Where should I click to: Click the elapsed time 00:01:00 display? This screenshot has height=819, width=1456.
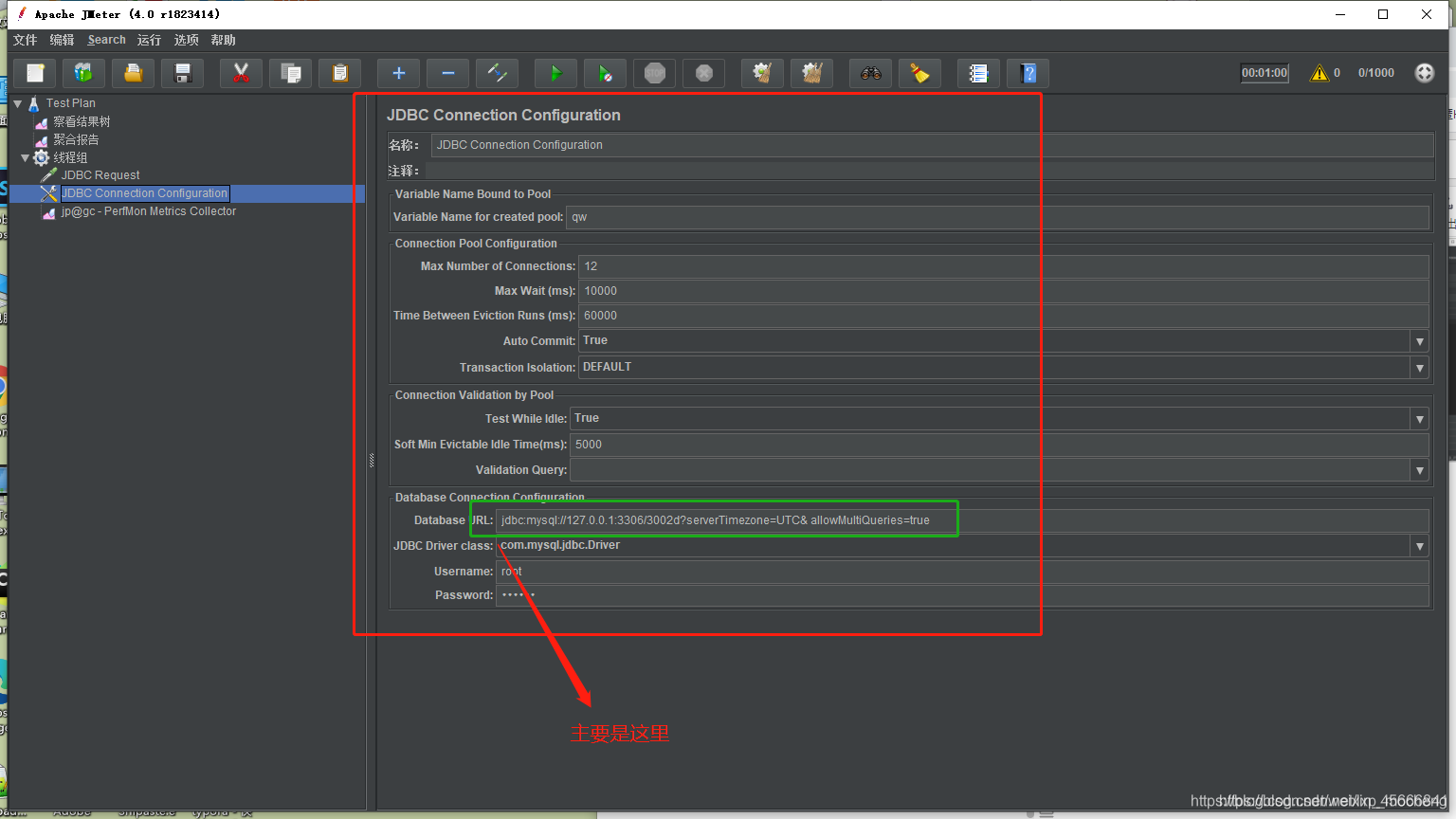pos(1265,73)
